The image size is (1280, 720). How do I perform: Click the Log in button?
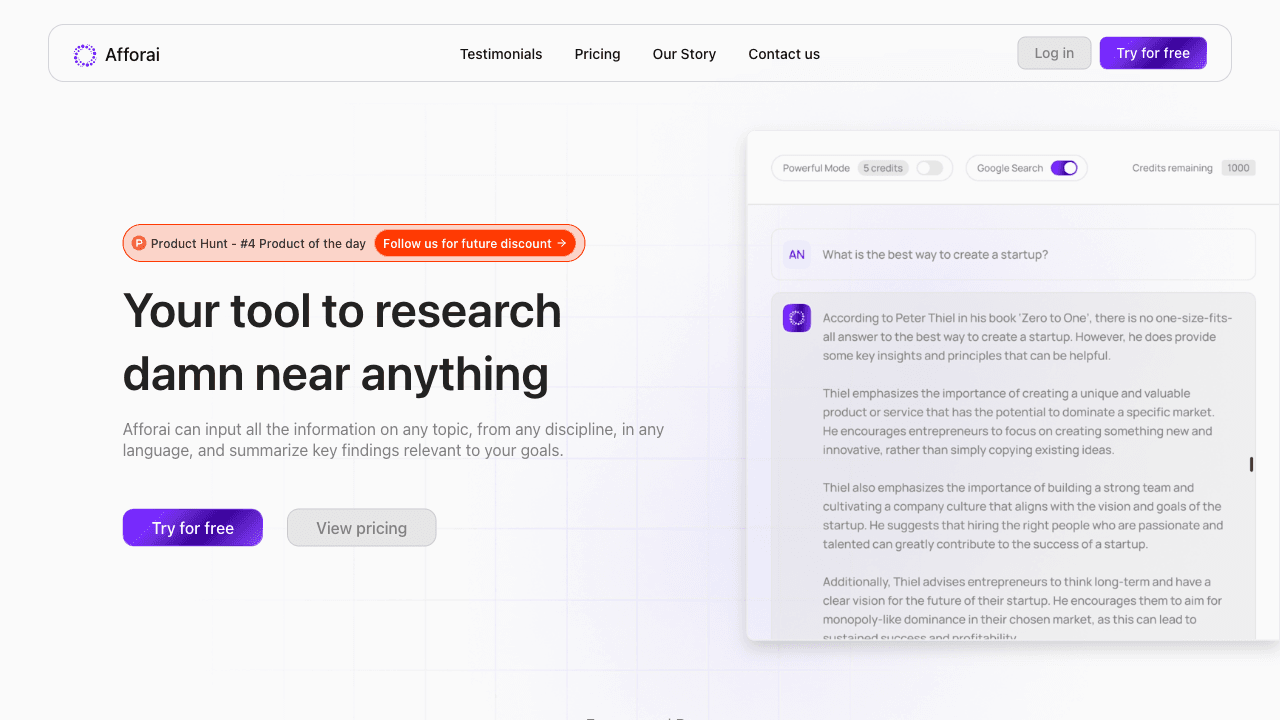click(x=1054, y=53)
